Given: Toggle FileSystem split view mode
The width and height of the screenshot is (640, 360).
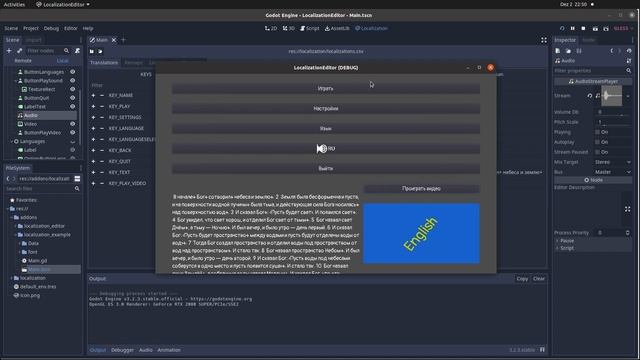Looking at the screenshot, I should pos(77,179).
